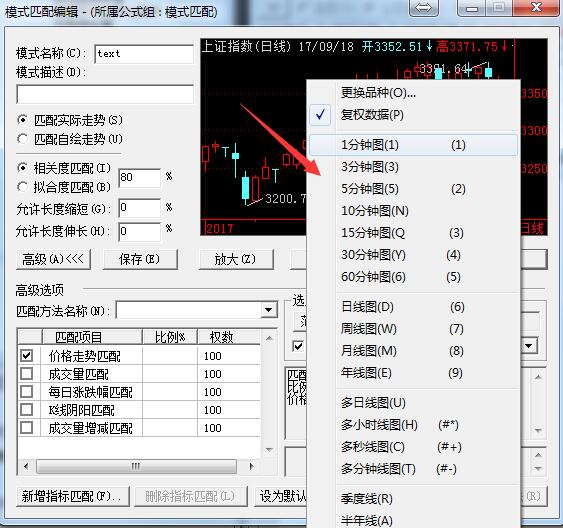
Task: Select 多分钟线图(T) menu item
Action: [413, 469]
